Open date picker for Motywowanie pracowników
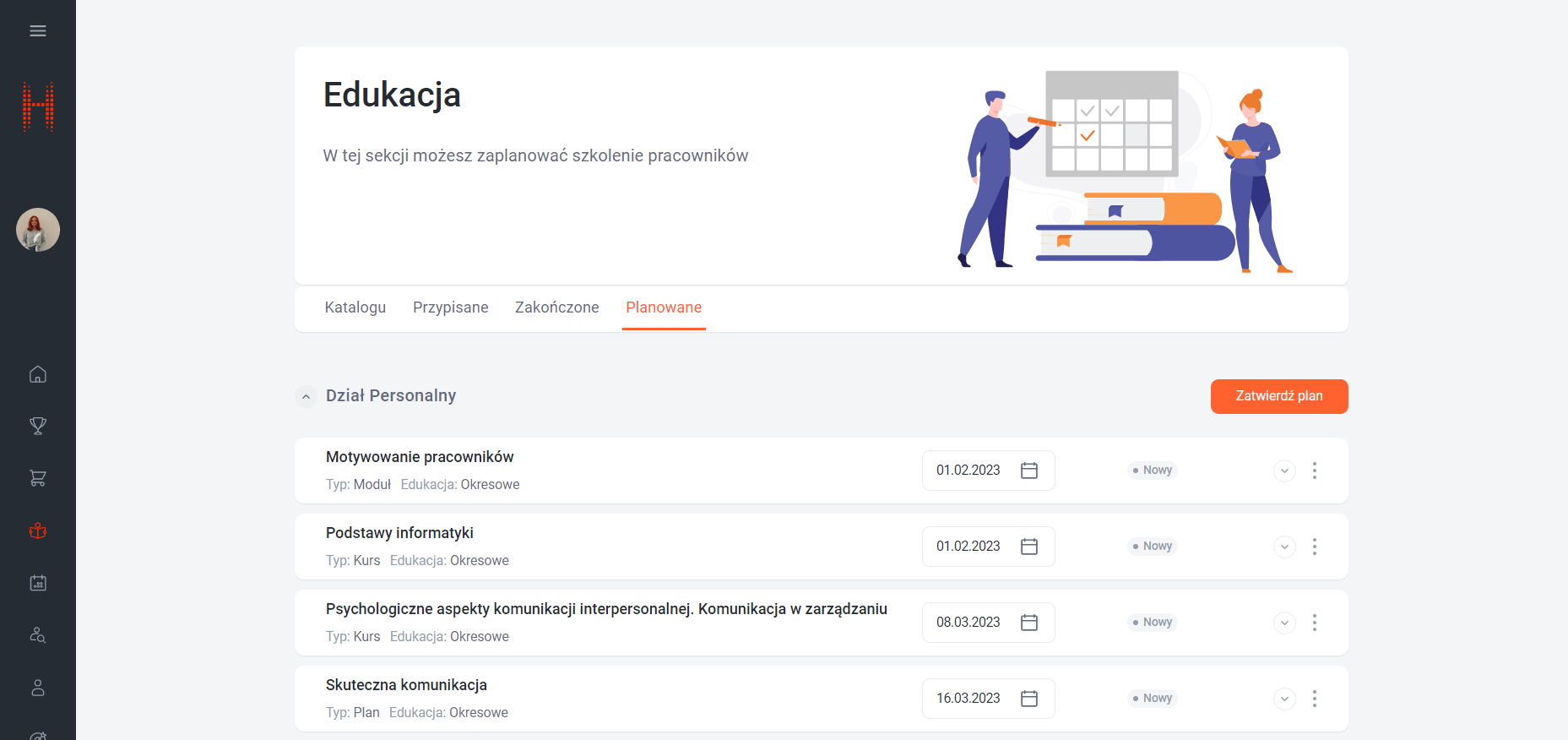This screenshot has height=740, width=1568. click(1028, 471)
